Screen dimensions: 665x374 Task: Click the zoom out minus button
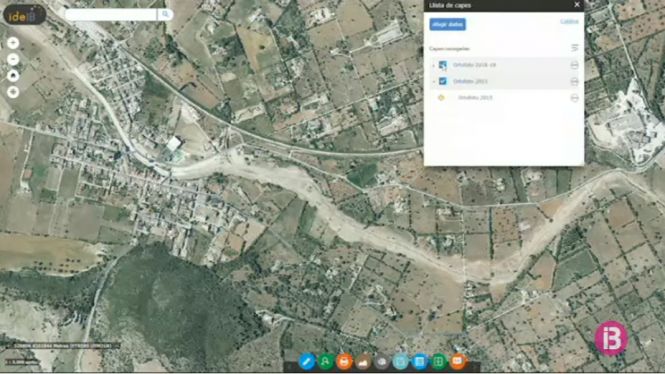[13, 59]
